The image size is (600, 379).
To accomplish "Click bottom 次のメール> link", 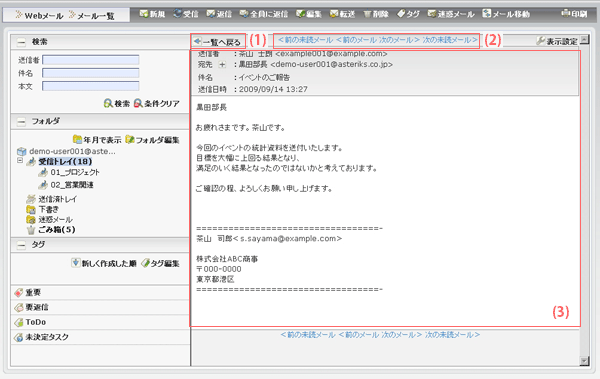I will (x=401, y=335).
